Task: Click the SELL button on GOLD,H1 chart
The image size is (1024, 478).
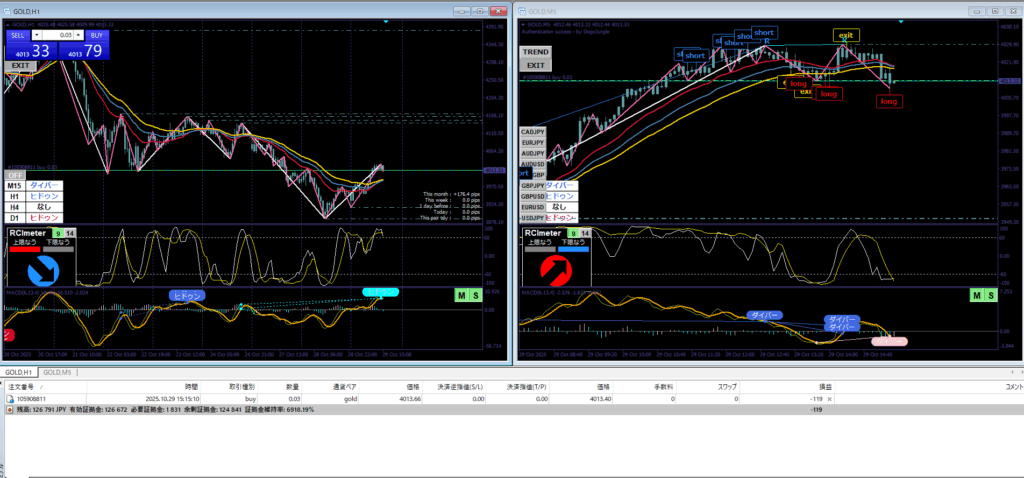Action: tap(18, 35)
